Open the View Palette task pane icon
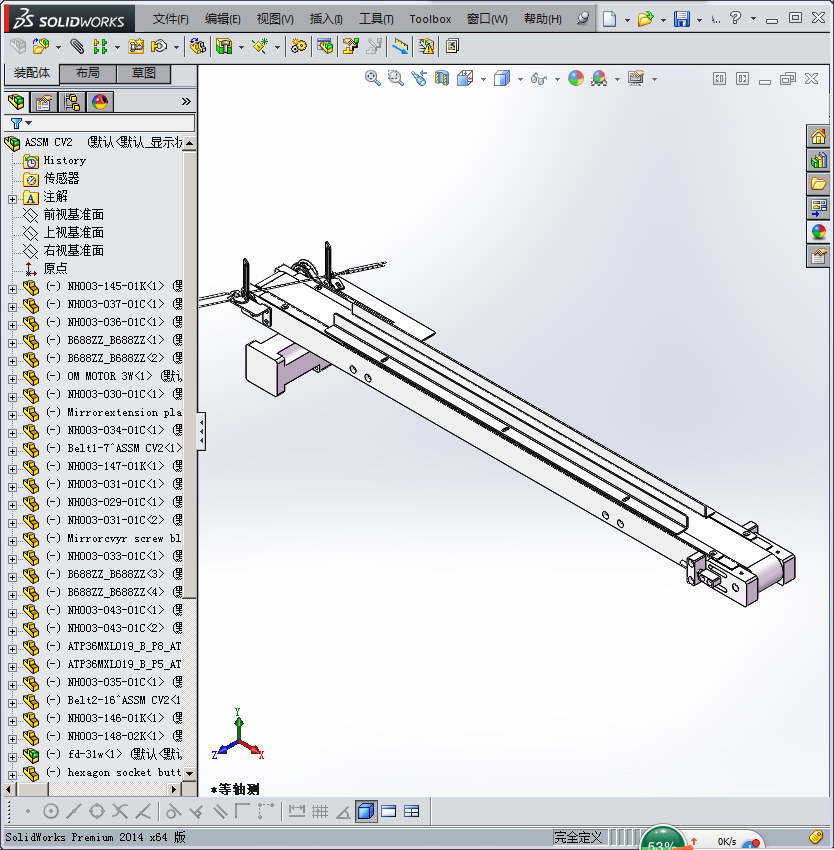This screenshot has height=850, width=834. (818, 208)
